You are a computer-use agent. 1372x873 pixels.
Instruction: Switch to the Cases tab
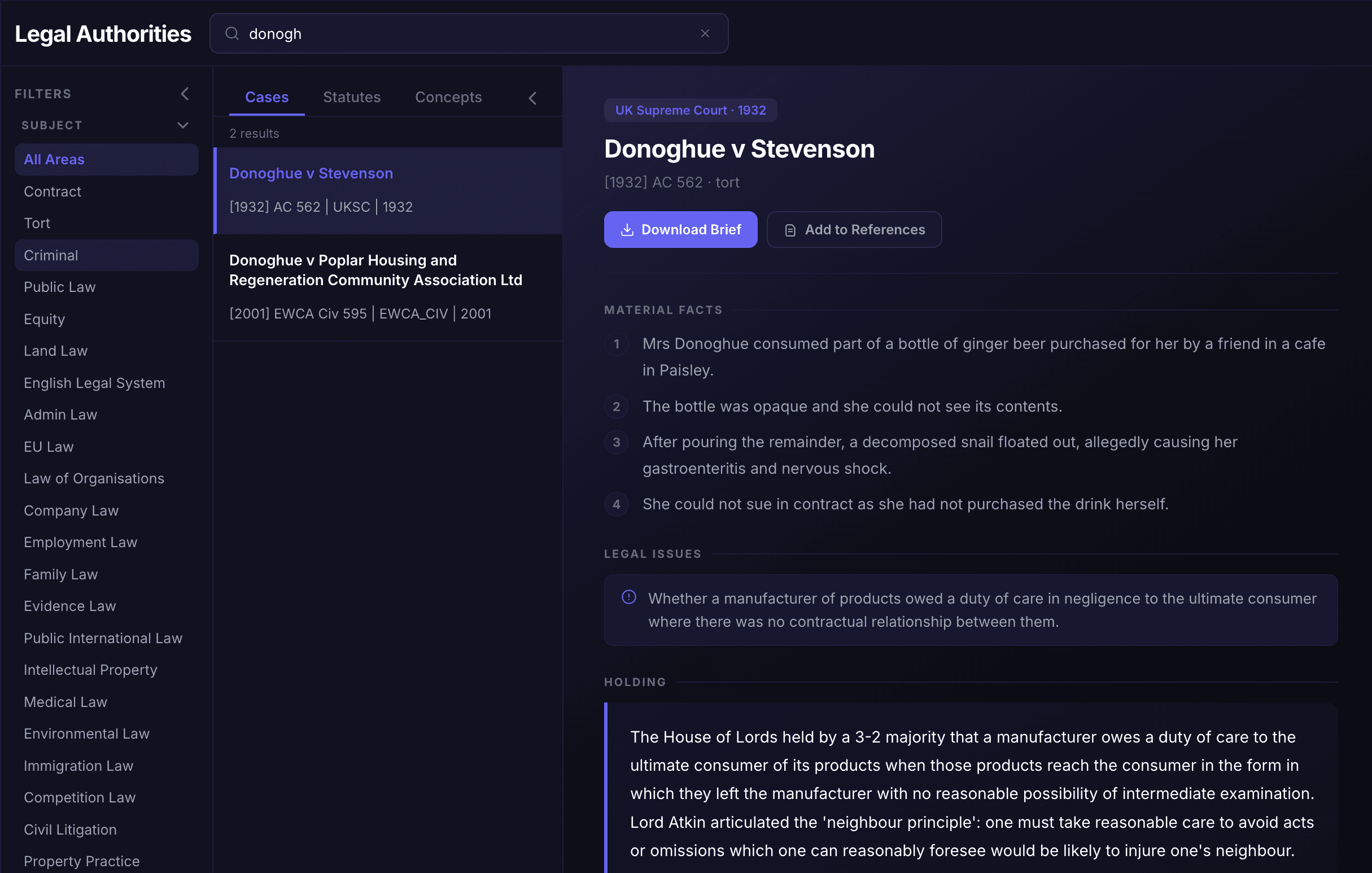pos(266,97)
